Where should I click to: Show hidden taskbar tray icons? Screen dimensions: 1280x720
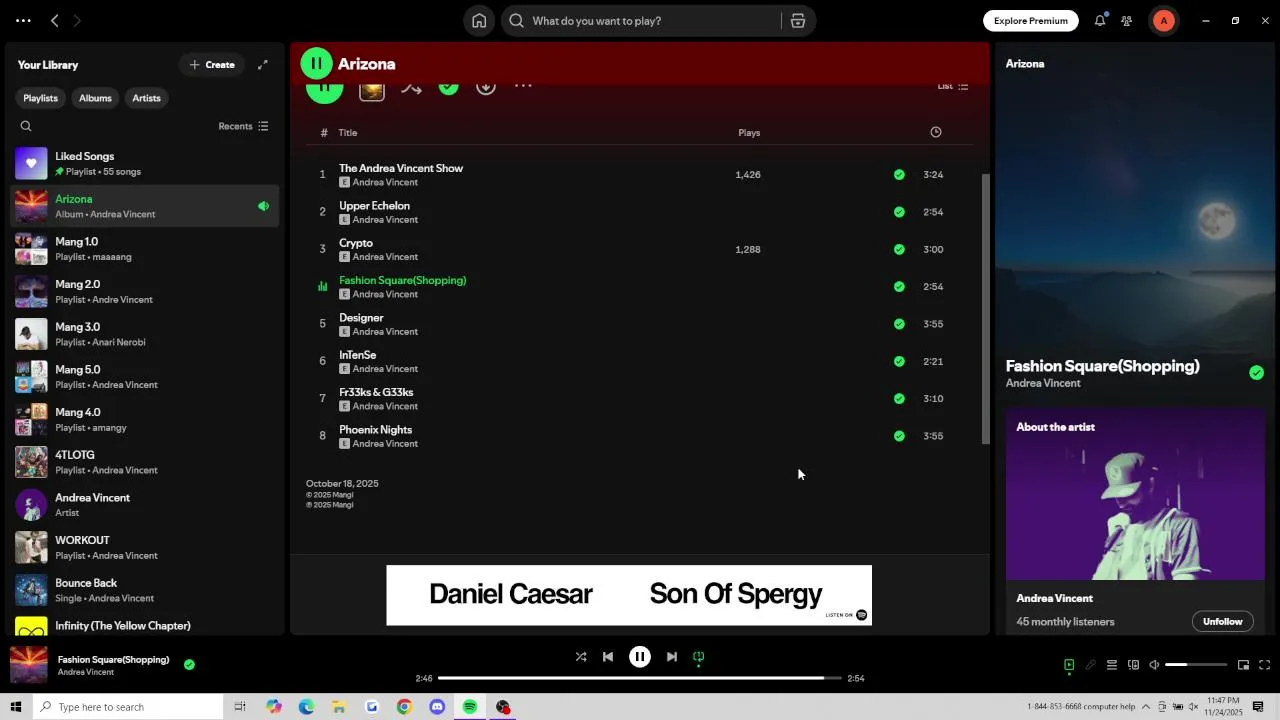pyautogui.click(x=1146, y=707)
